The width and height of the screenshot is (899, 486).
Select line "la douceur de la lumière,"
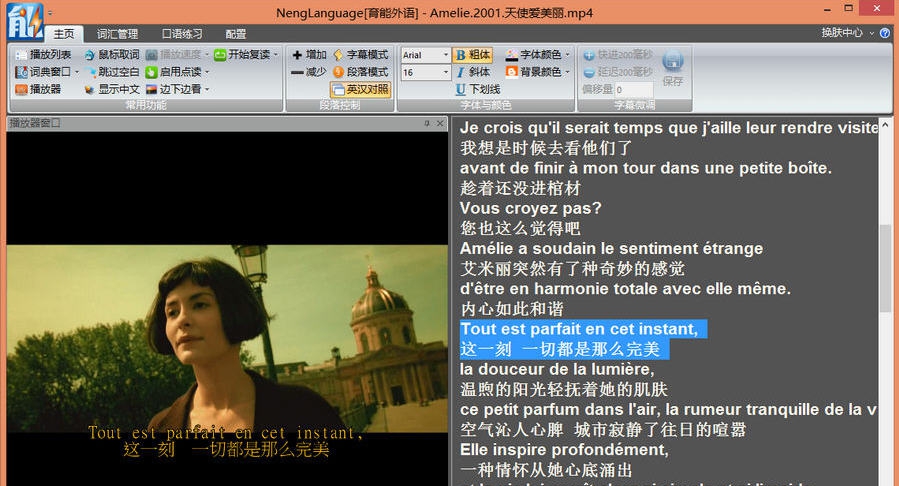[x=557, y=369]
